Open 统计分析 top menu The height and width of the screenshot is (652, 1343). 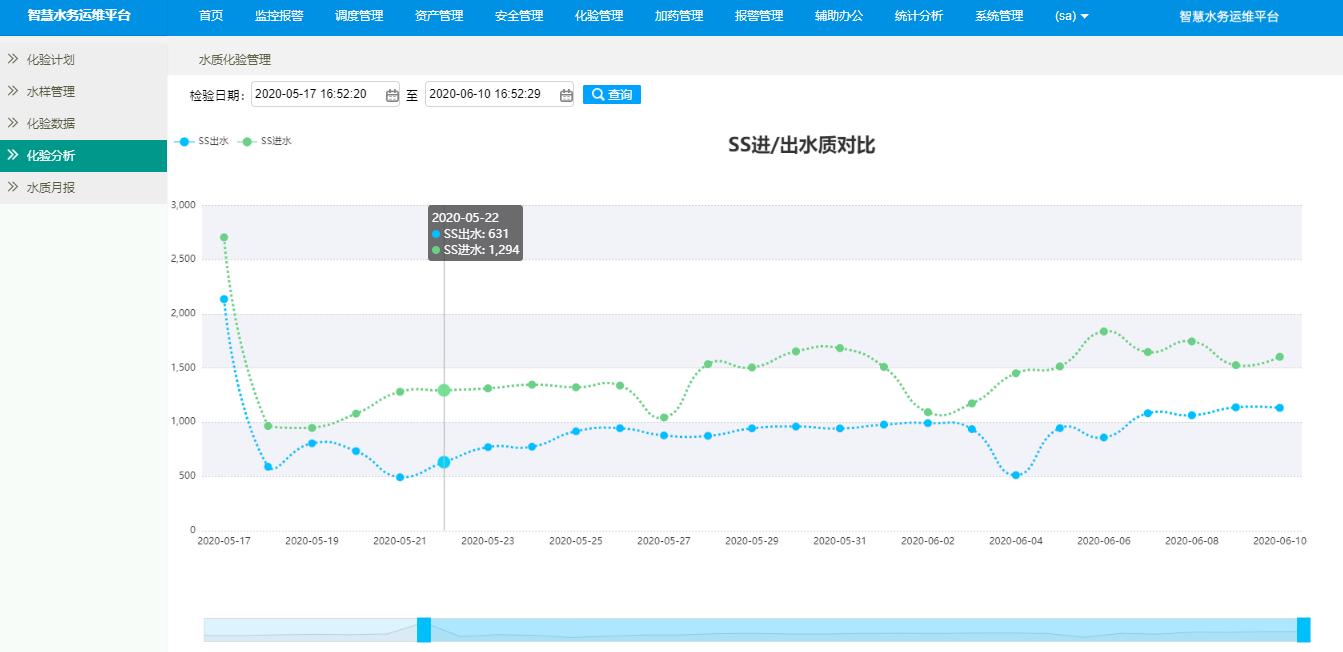[919, 16]
